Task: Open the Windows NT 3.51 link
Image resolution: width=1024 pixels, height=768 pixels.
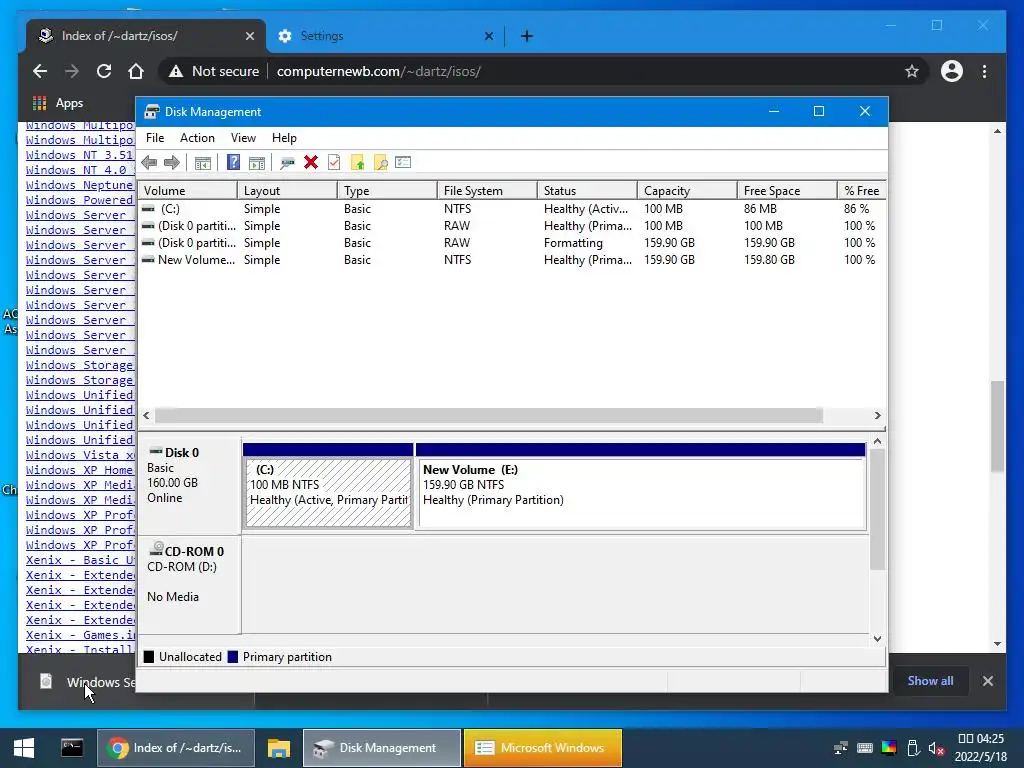Action: [80, 155]
